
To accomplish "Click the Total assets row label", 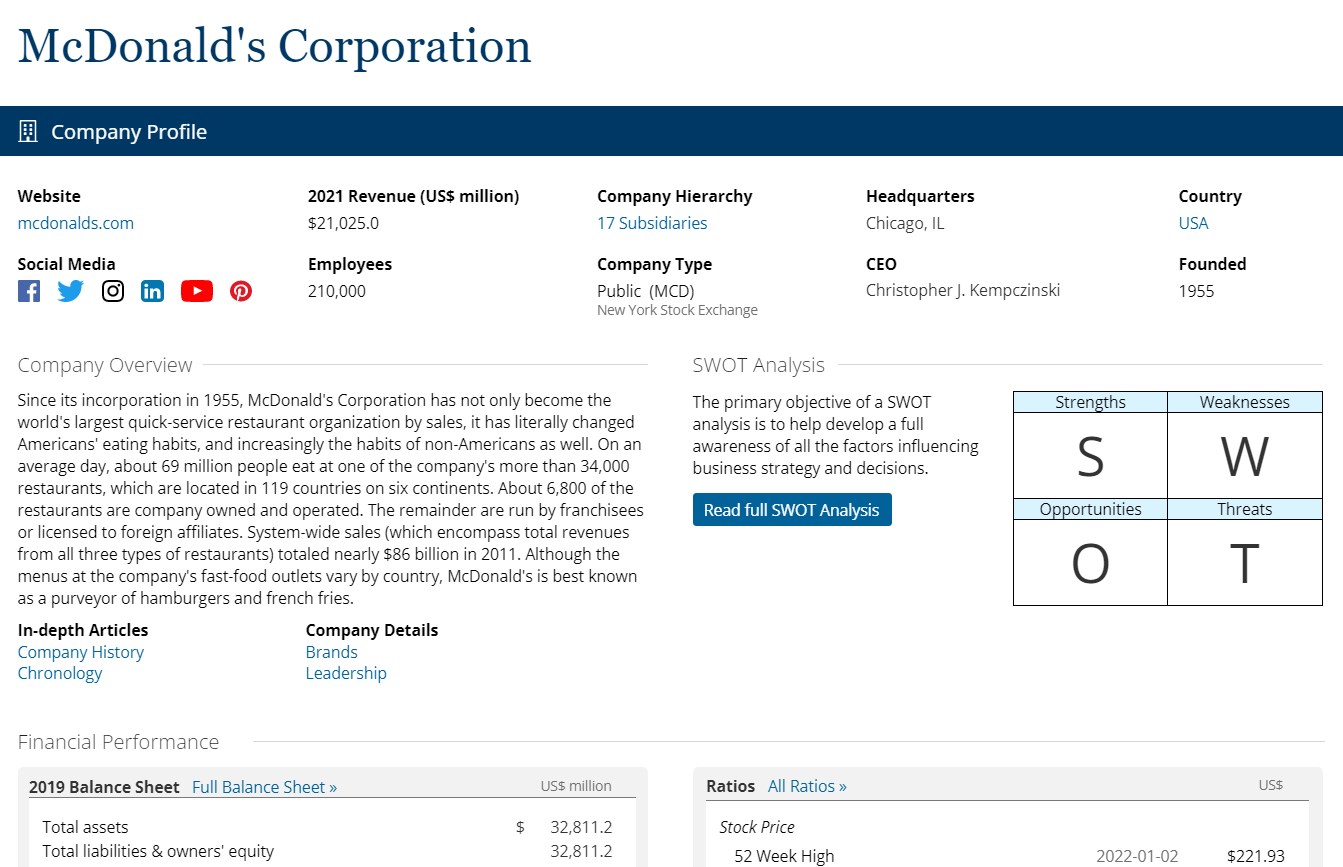I will coord(85,827).
